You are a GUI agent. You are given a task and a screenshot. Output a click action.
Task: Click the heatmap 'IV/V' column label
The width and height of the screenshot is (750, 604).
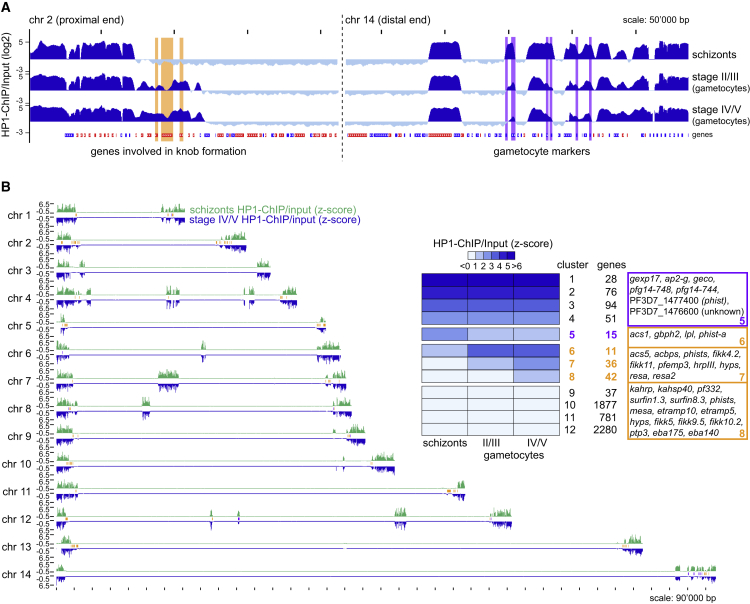tap(536, 443)
